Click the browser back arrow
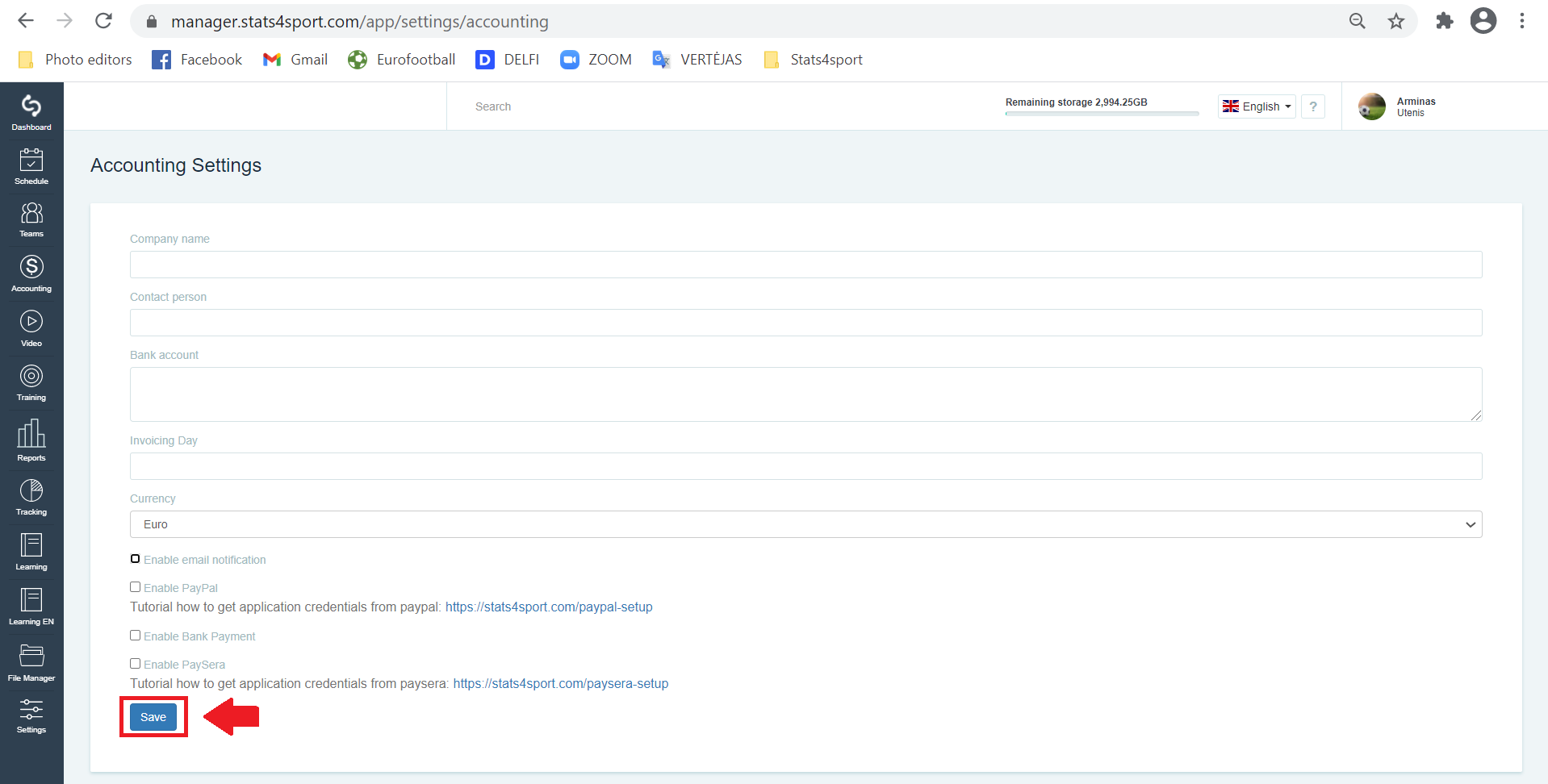The width and height of the screenshot is (1548, 784). (x=26, y=21)
